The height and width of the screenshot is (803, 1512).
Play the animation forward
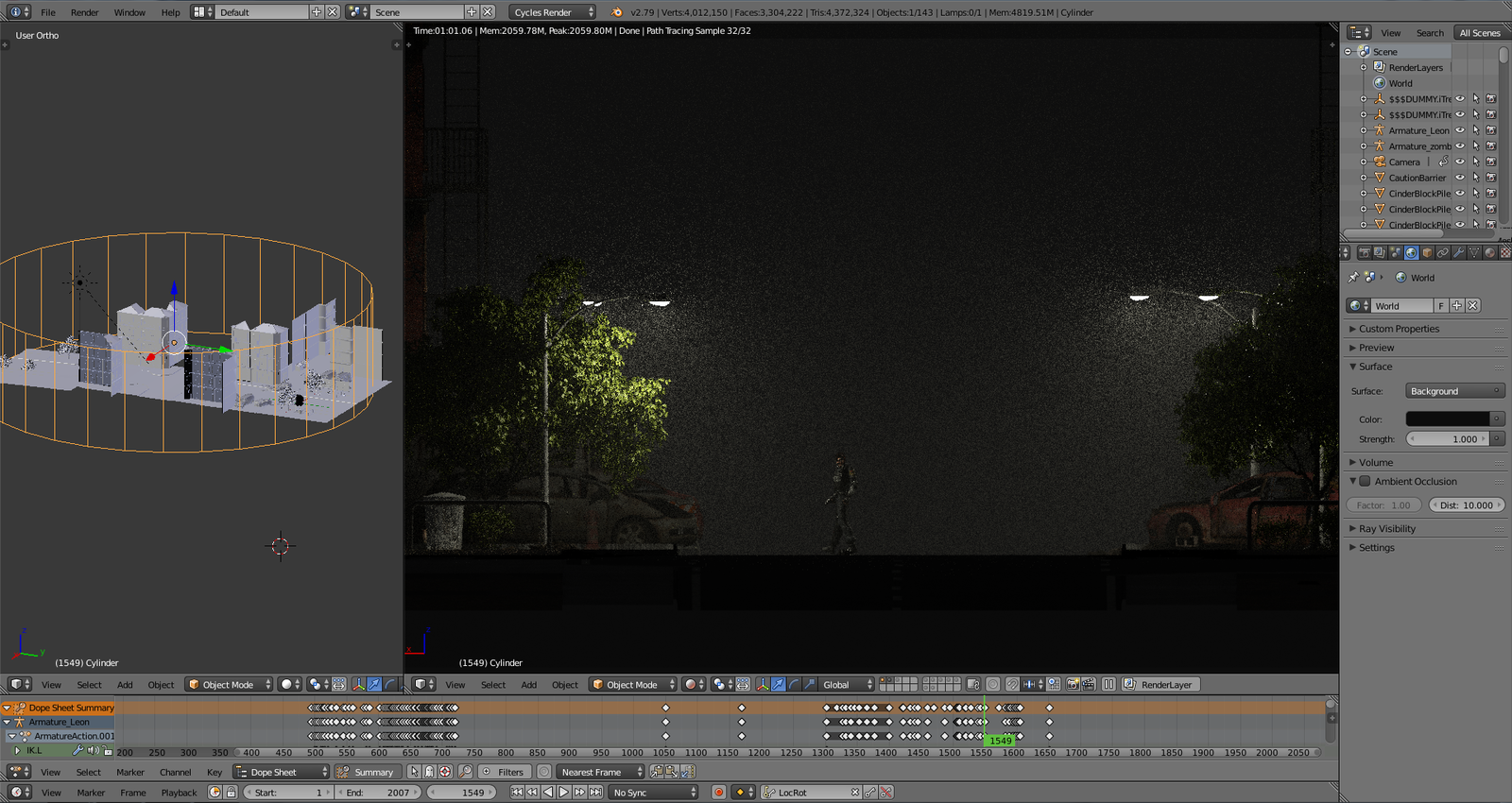tap(564, 793)
